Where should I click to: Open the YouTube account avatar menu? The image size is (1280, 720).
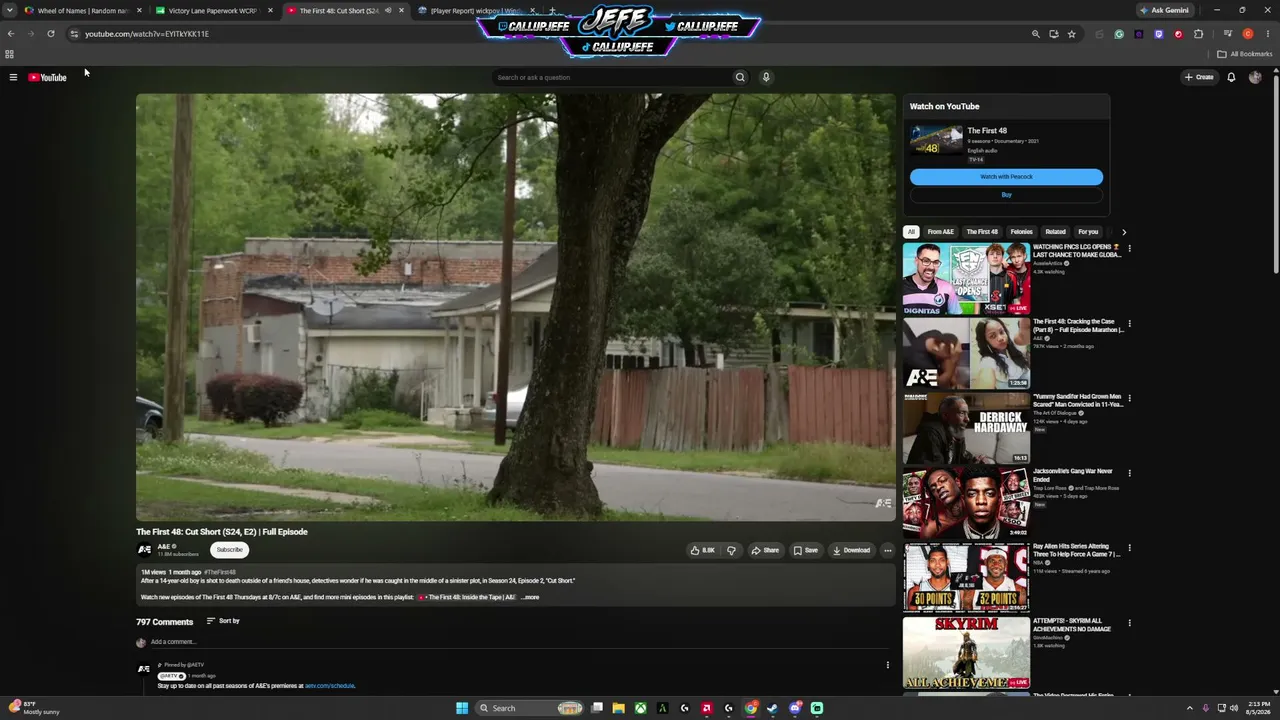(1255, 77)
